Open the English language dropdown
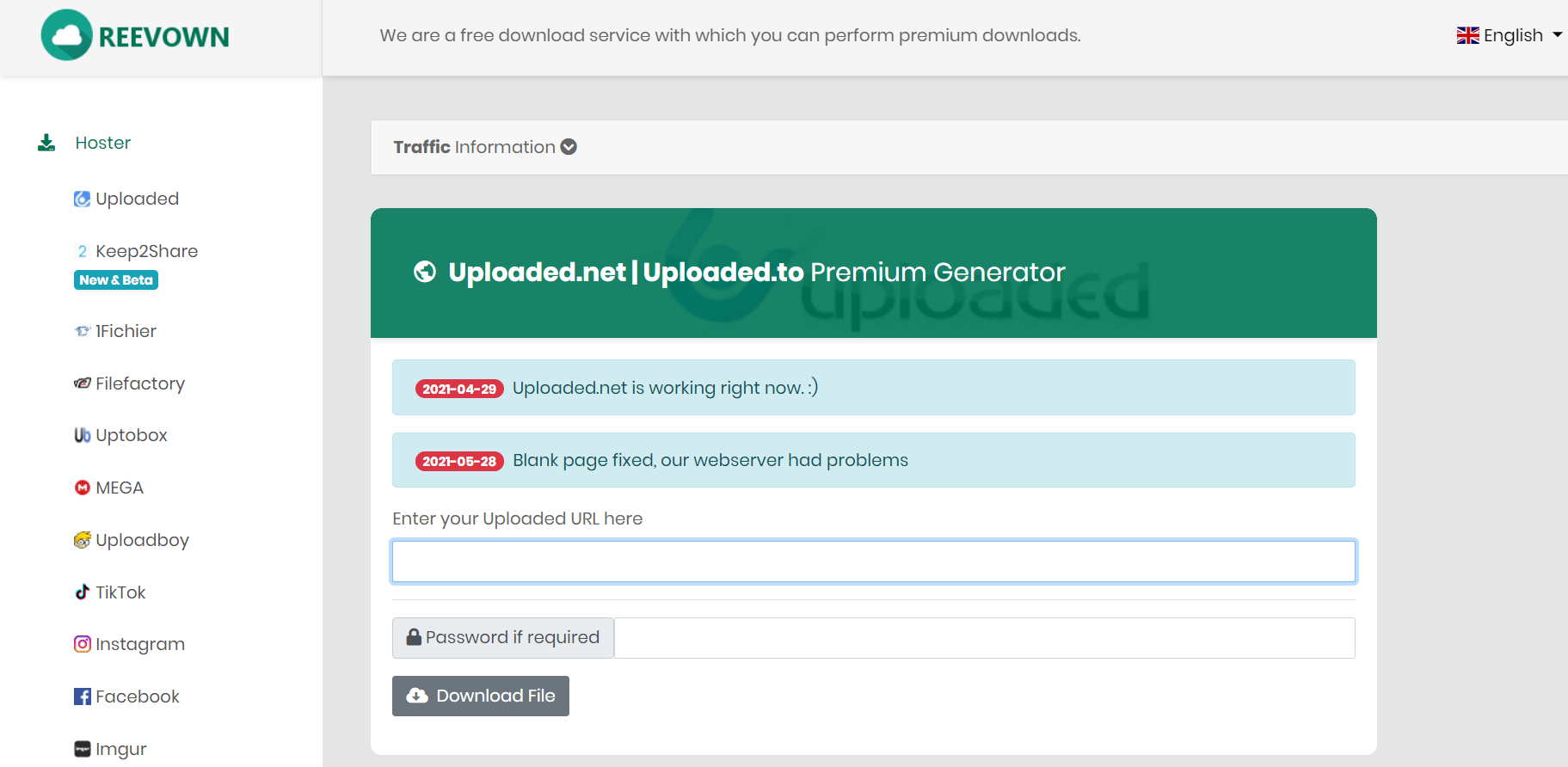 (x=1510, y=35)
